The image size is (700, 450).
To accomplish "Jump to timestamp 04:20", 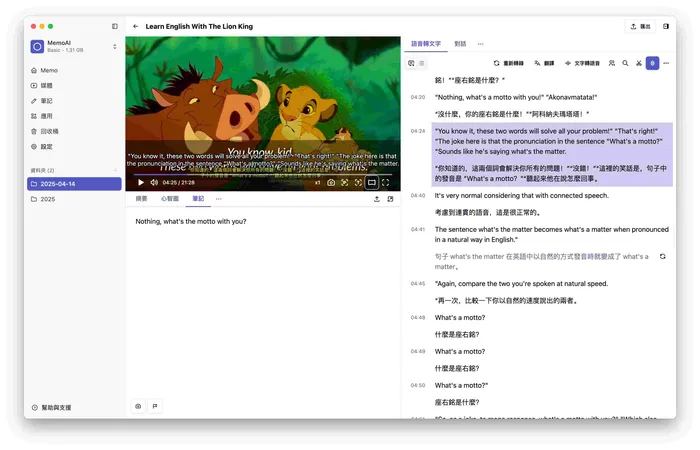I will pos(418,97).
